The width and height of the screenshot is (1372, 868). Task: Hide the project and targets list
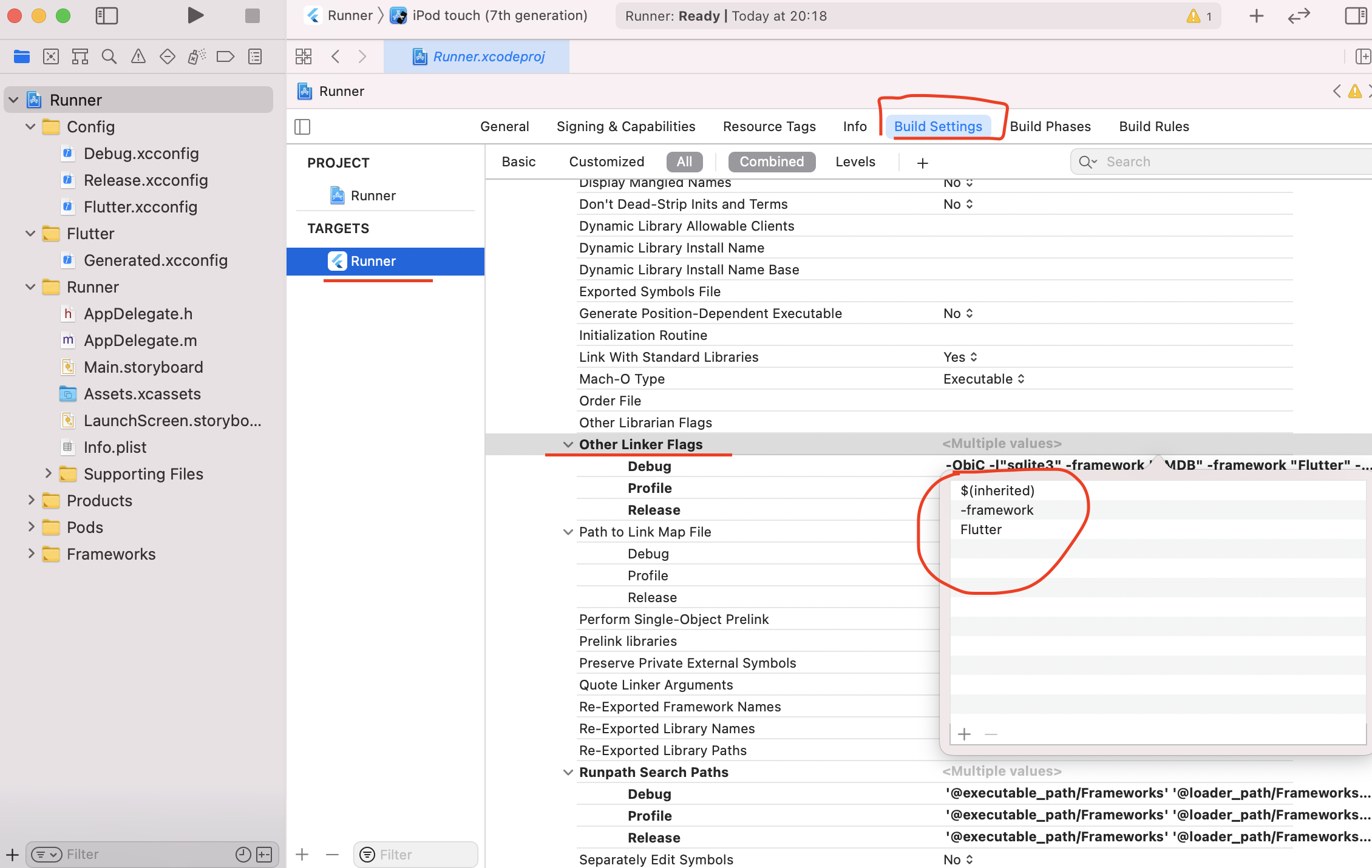302,127
